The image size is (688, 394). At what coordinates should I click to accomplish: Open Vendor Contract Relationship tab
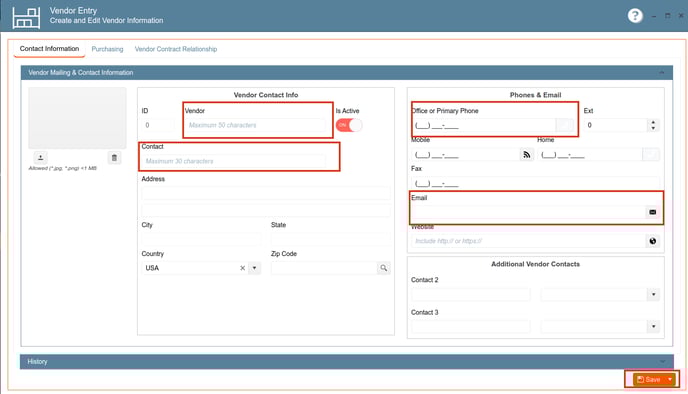[x=176, y=49]
